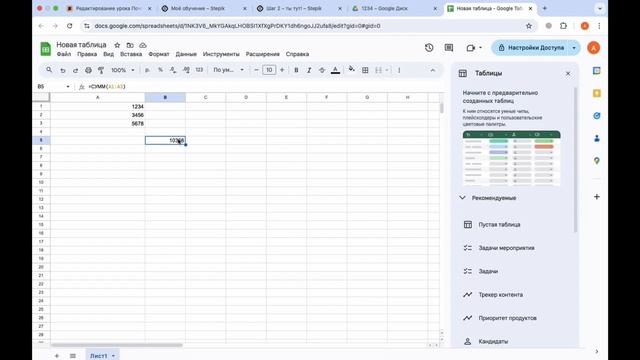Star the document Новая таблица
Viewport: 640px width, 360px height.
117,45
